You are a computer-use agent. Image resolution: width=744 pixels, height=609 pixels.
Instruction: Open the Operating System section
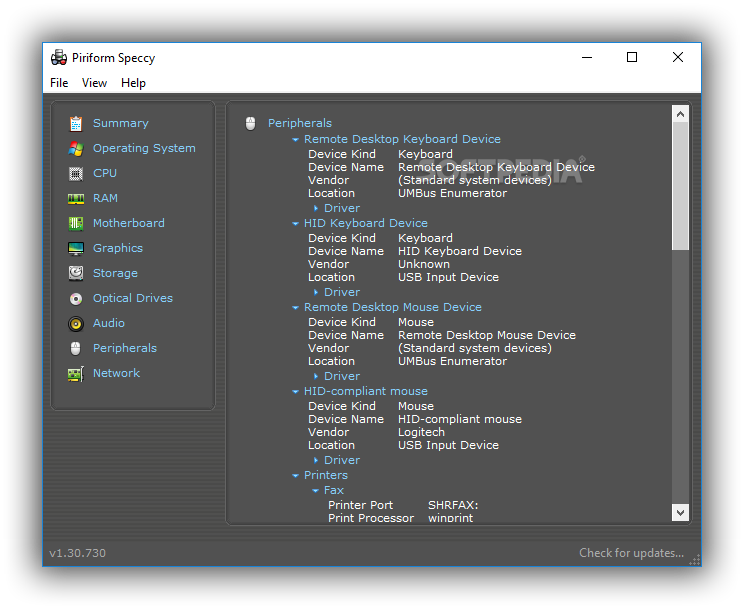(x=144, y=148)
